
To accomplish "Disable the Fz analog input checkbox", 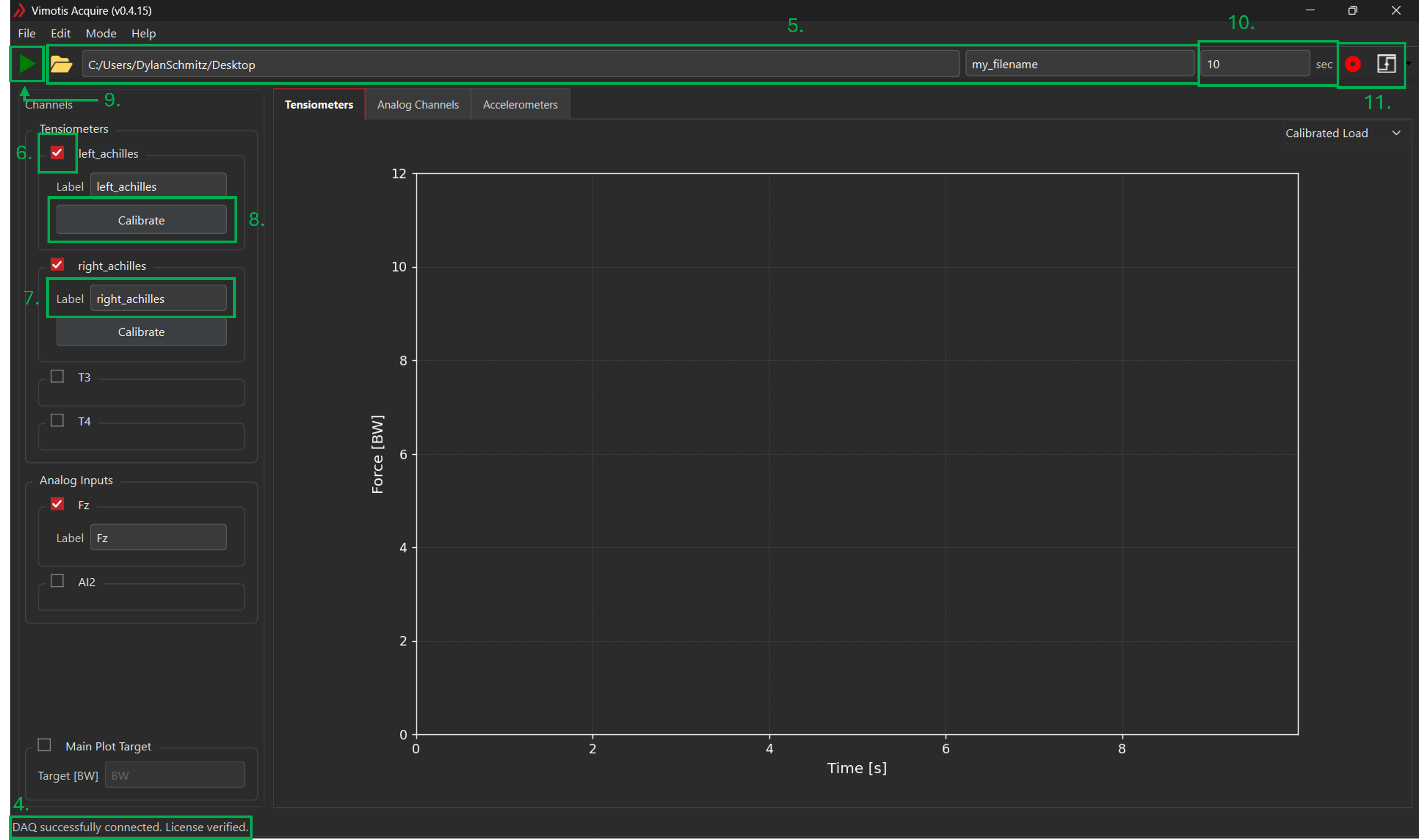I will [57, 504].
